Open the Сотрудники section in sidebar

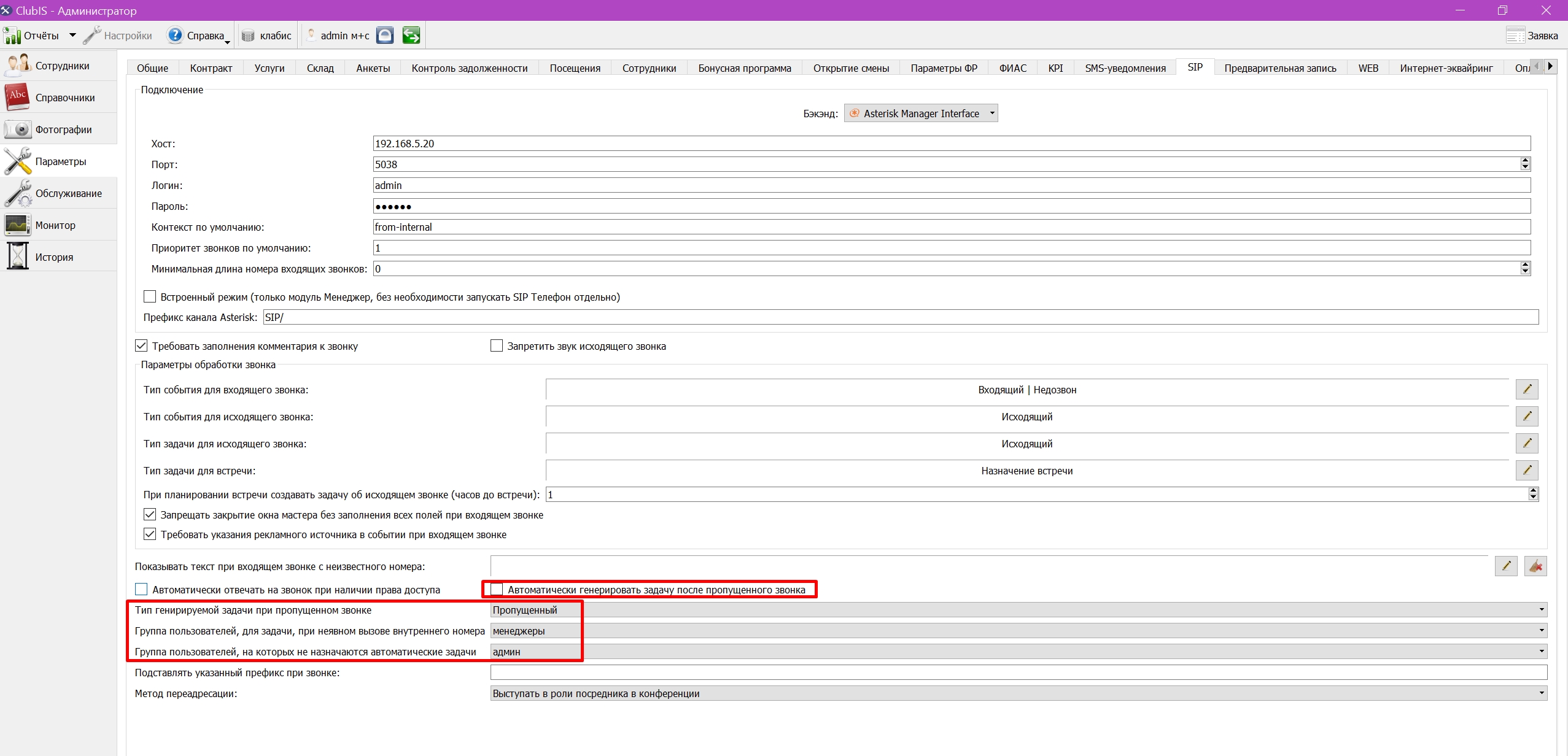58,66
